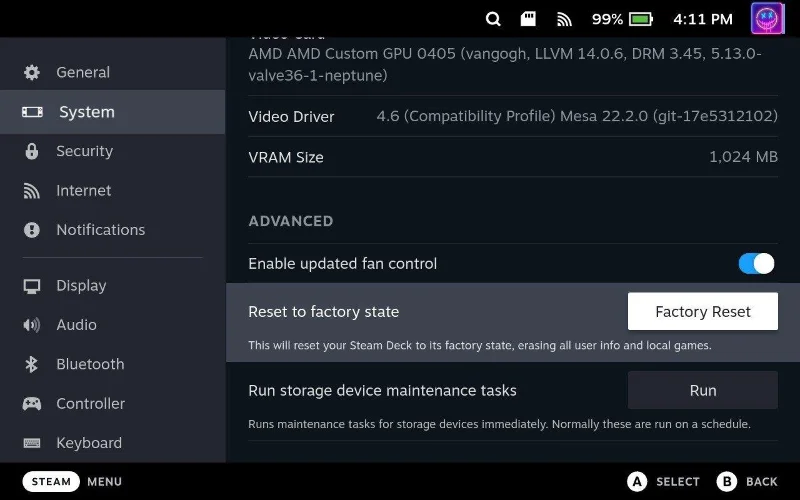Click the wireless signal status icon

[565, 19]
